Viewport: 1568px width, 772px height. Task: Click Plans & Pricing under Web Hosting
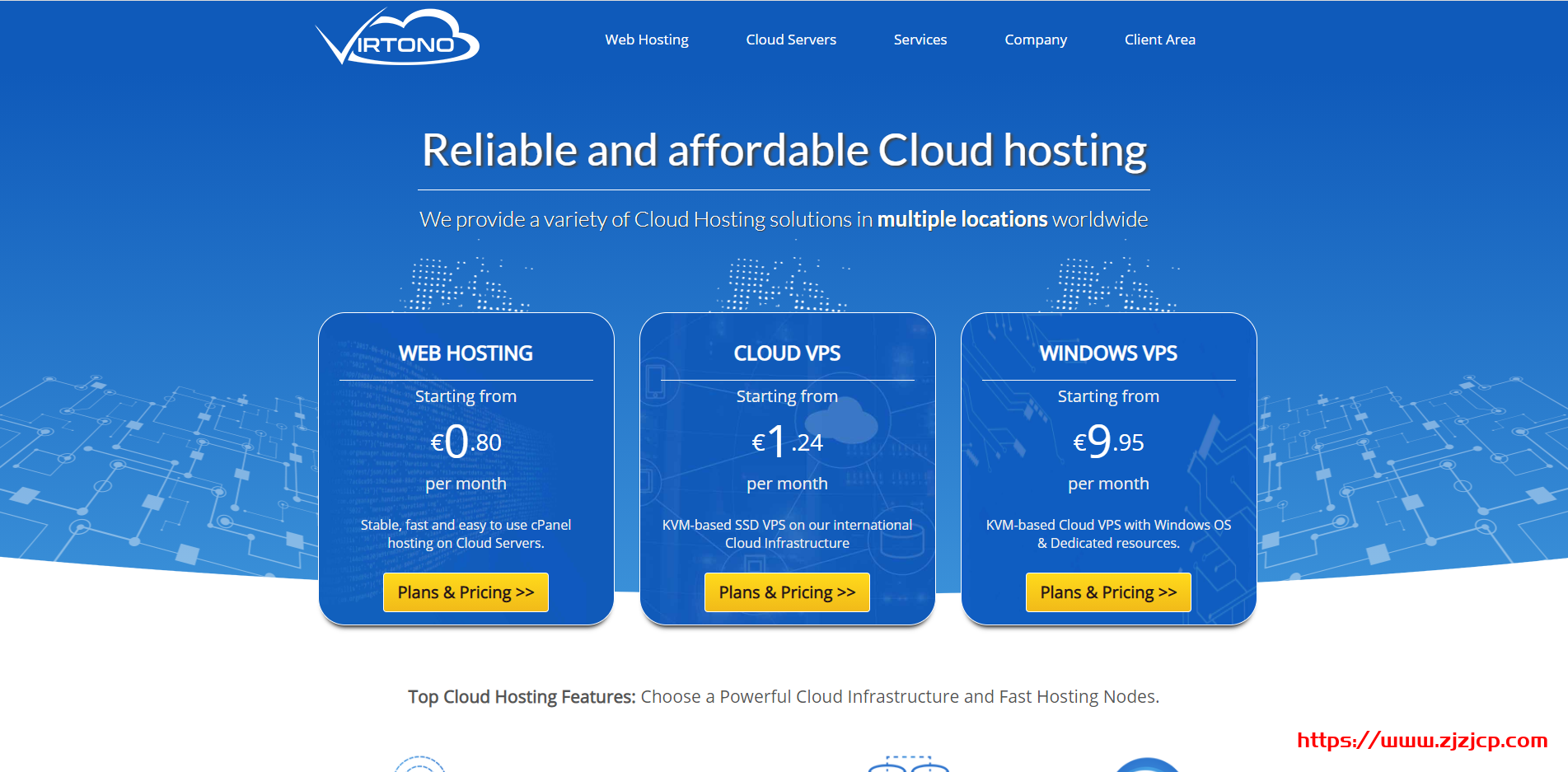466,592
